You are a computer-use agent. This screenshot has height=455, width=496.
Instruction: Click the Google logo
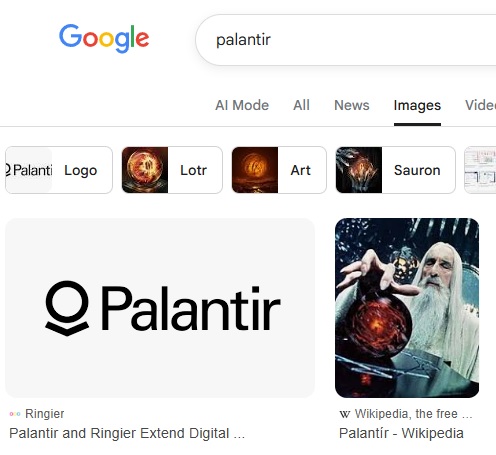tap(104, 38)
